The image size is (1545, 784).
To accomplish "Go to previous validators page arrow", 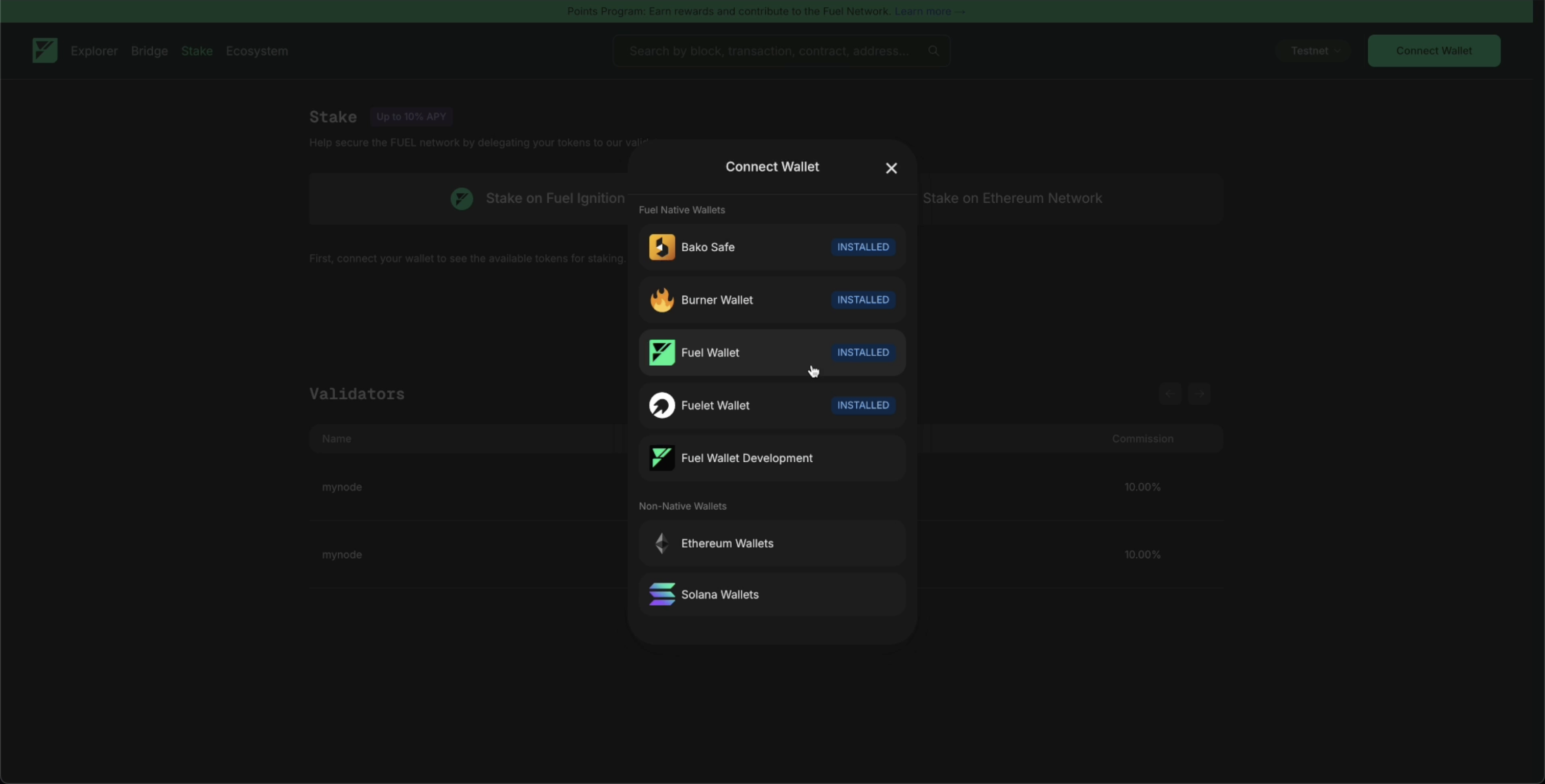I will 1169,394.
